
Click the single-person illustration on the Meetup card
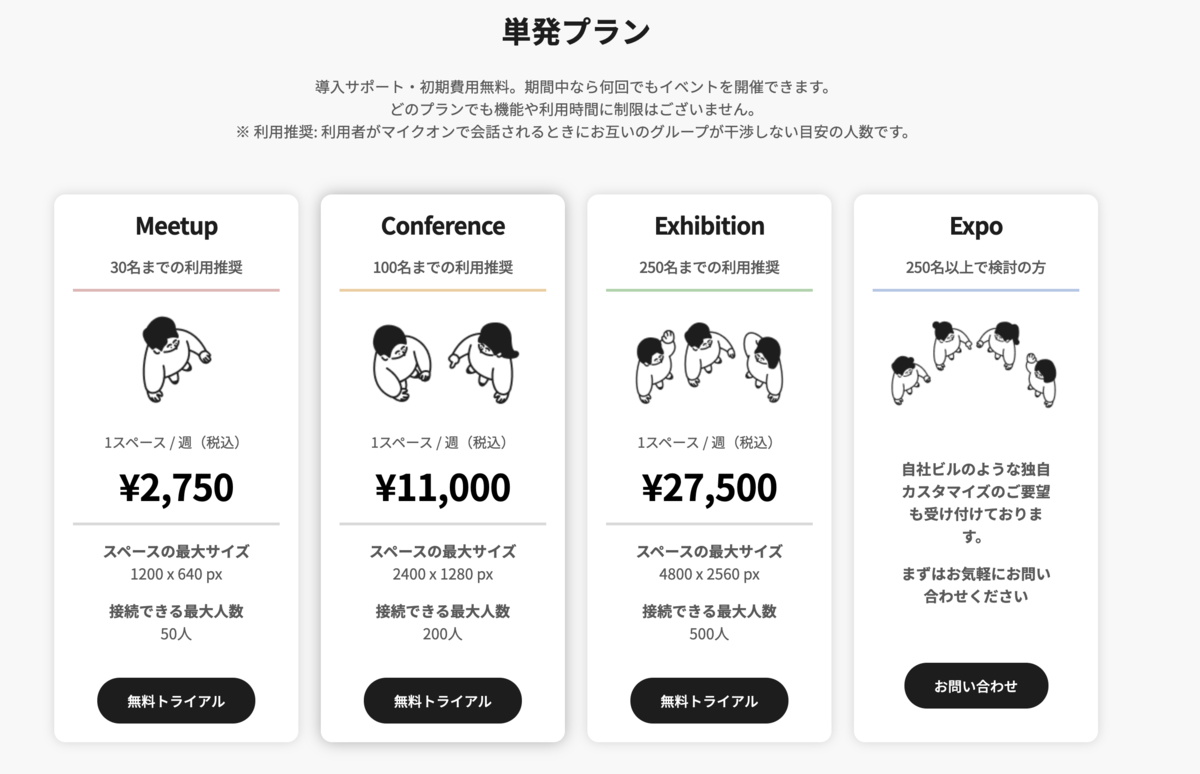coord(176,358)
